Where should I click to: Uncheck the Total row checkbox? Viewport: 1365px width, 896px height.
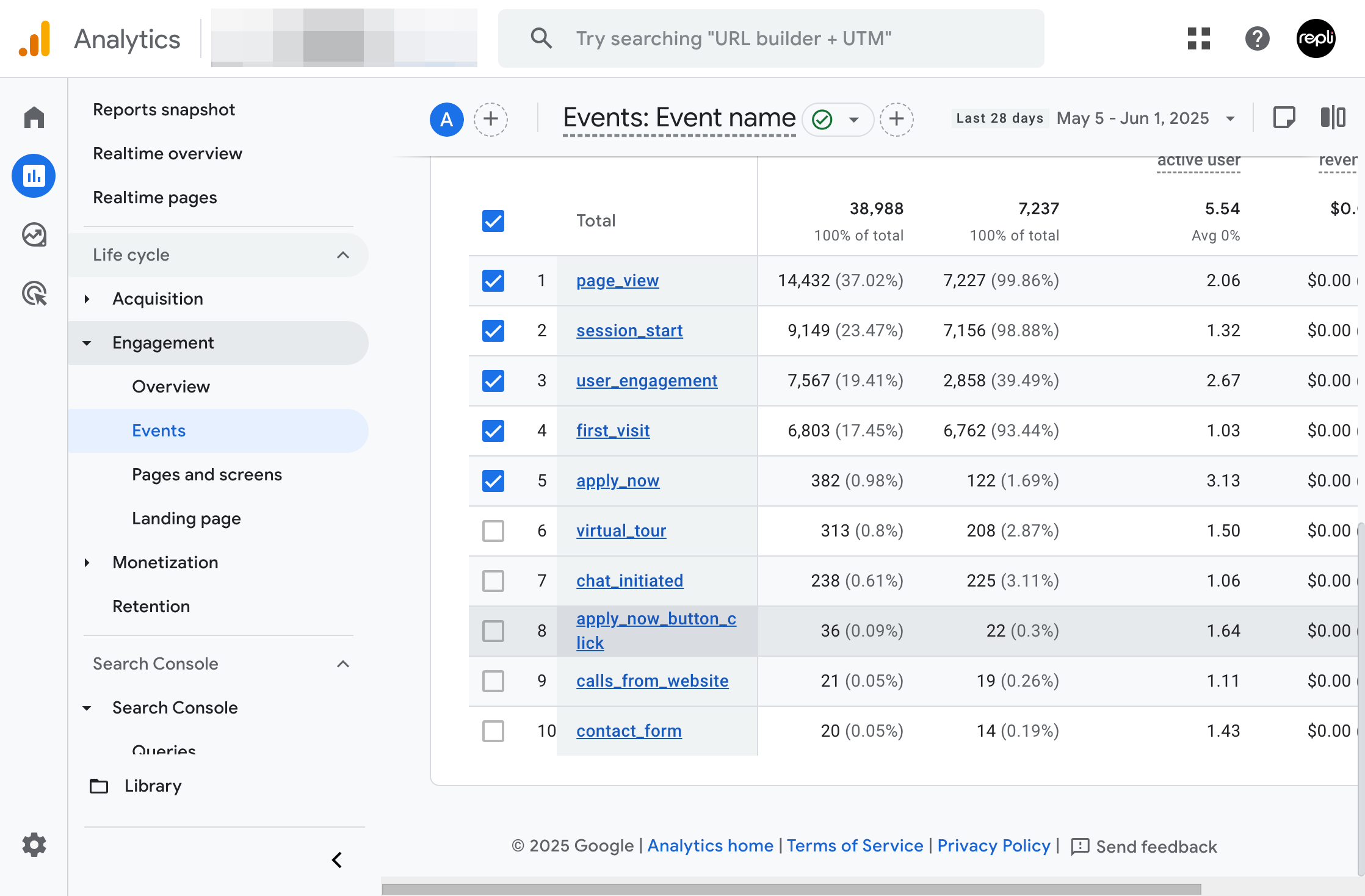coord(493,221)
